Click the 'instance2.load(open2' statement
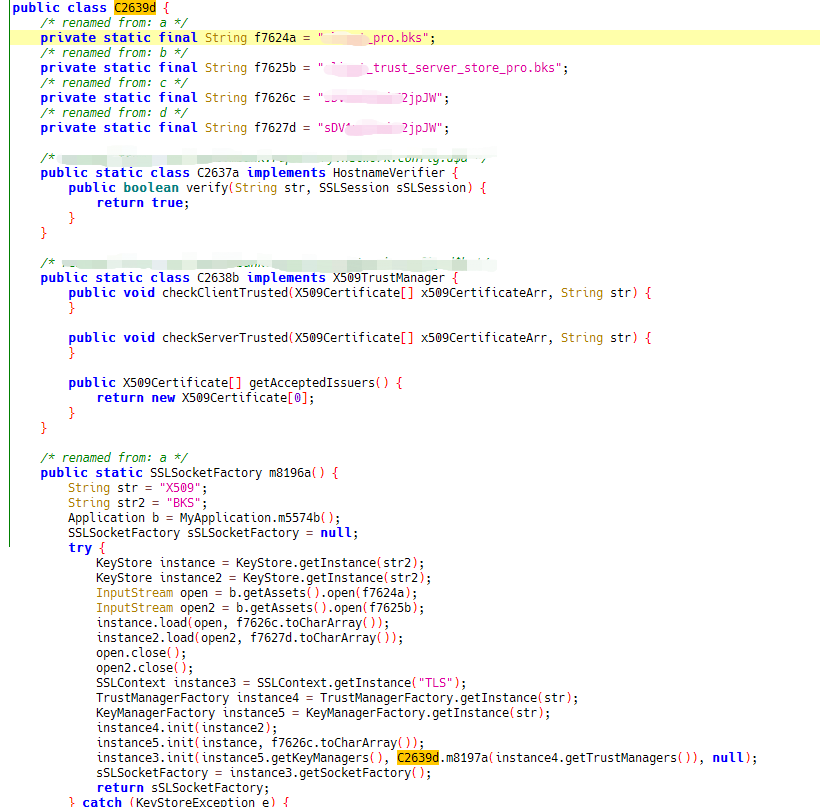The image size is (820, 807). tap(249, 638)
